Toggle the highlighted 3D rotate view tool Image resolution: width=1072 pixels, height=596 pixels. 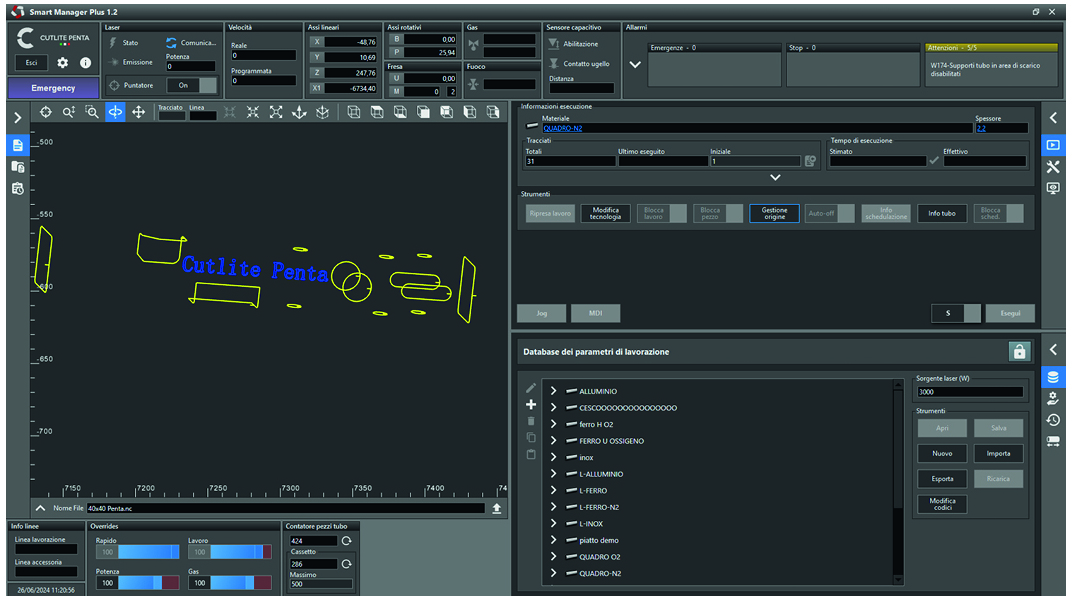[x=116, y=112]
